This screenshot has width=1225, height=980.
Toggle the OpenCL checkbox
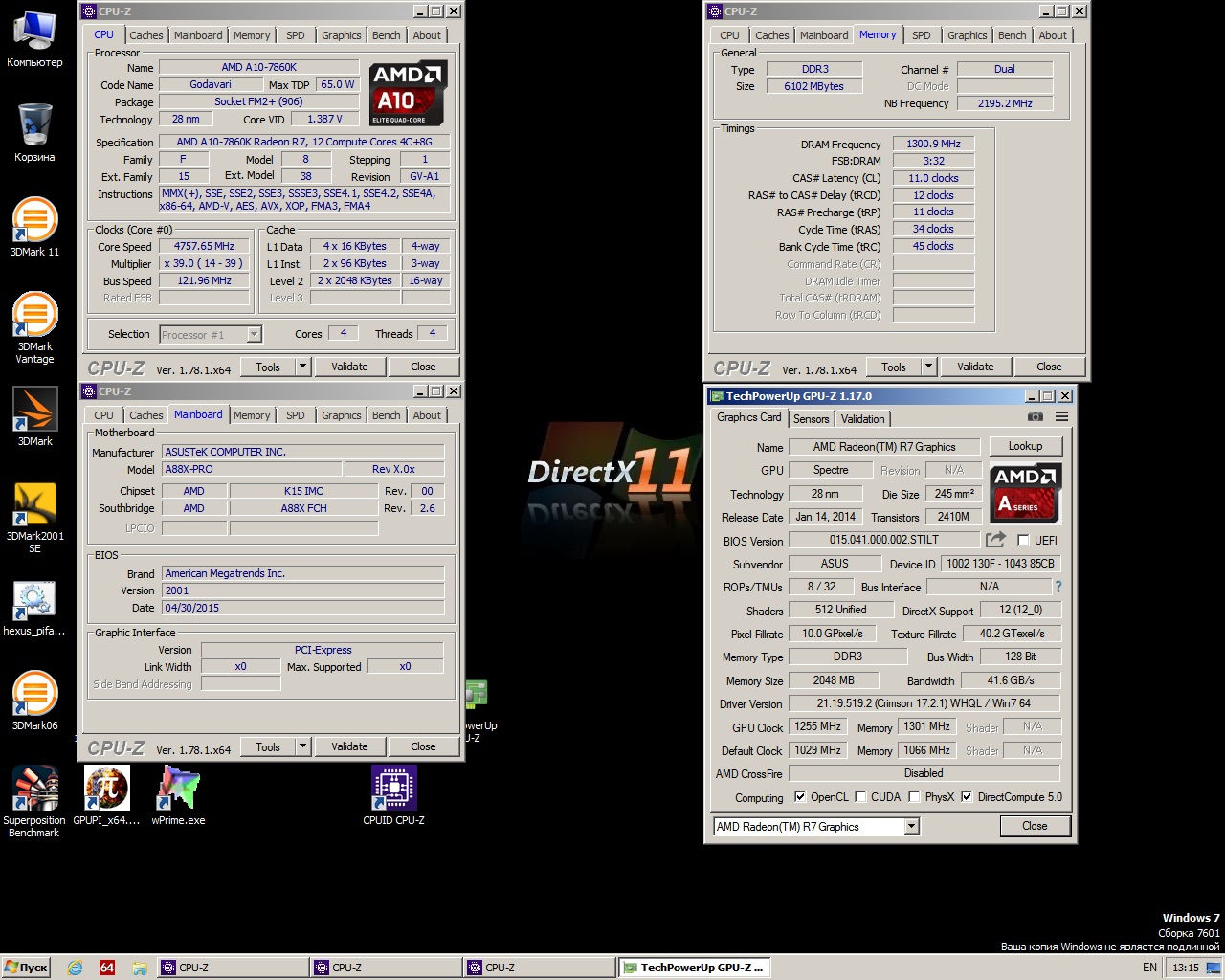click(800, 797)
